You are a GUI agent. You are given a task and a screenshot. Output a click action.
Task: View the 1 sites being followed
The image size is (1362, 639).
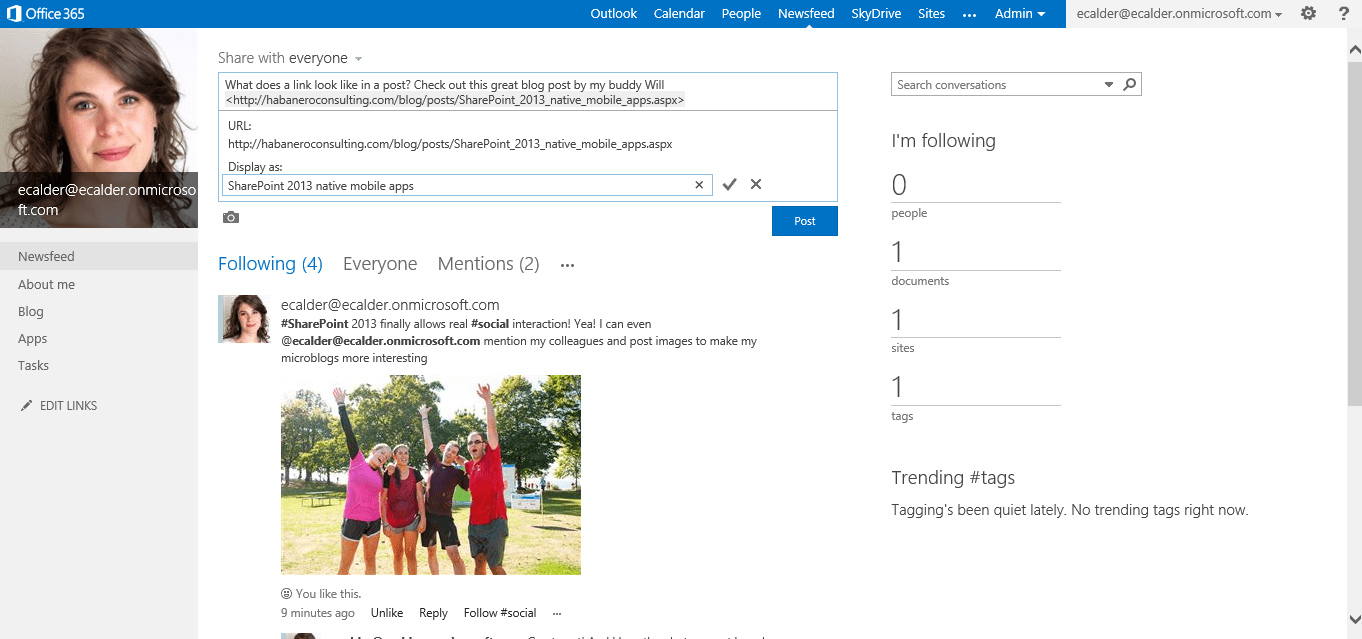(x=897, y=320)
